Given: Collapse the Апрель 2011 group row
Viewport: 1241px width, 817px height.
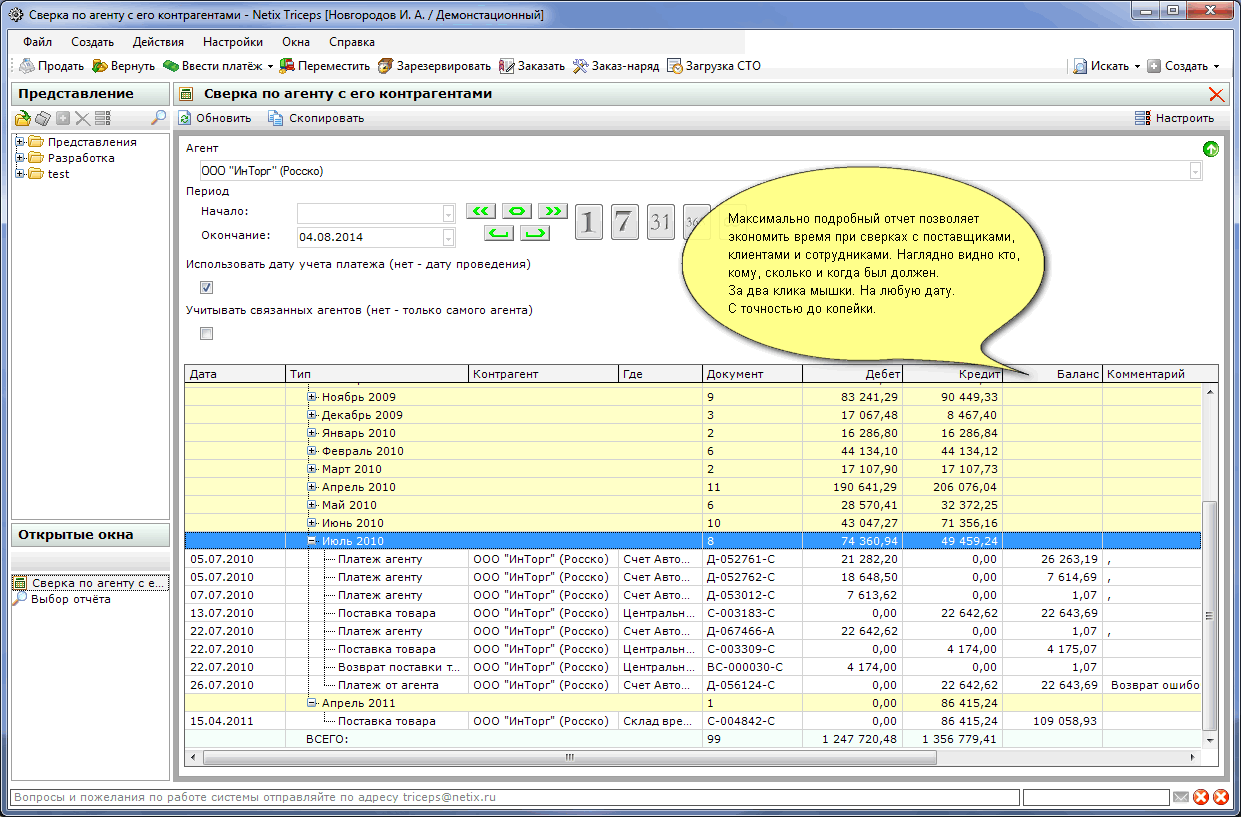Looking at the screenshot, I should pos(313,703).
